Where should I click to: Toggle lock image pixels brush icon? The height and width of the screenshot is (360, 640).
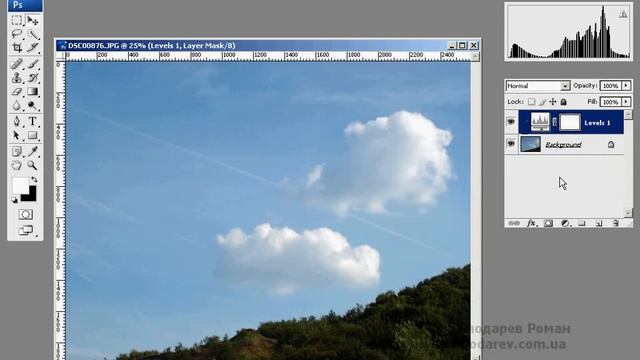542,102
